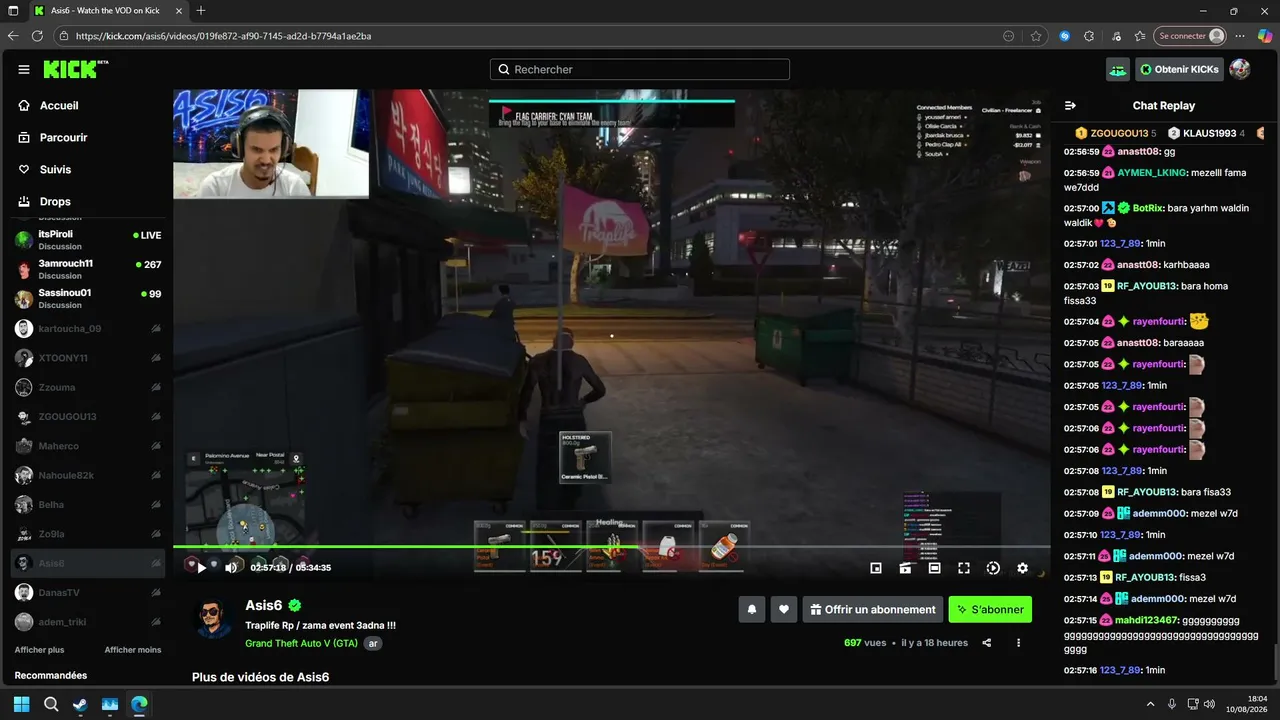This screenshot has width=1280, height=720.
Task: Open Shazam extension icon
Action: pyautogui.click(x=1065, y=36)
